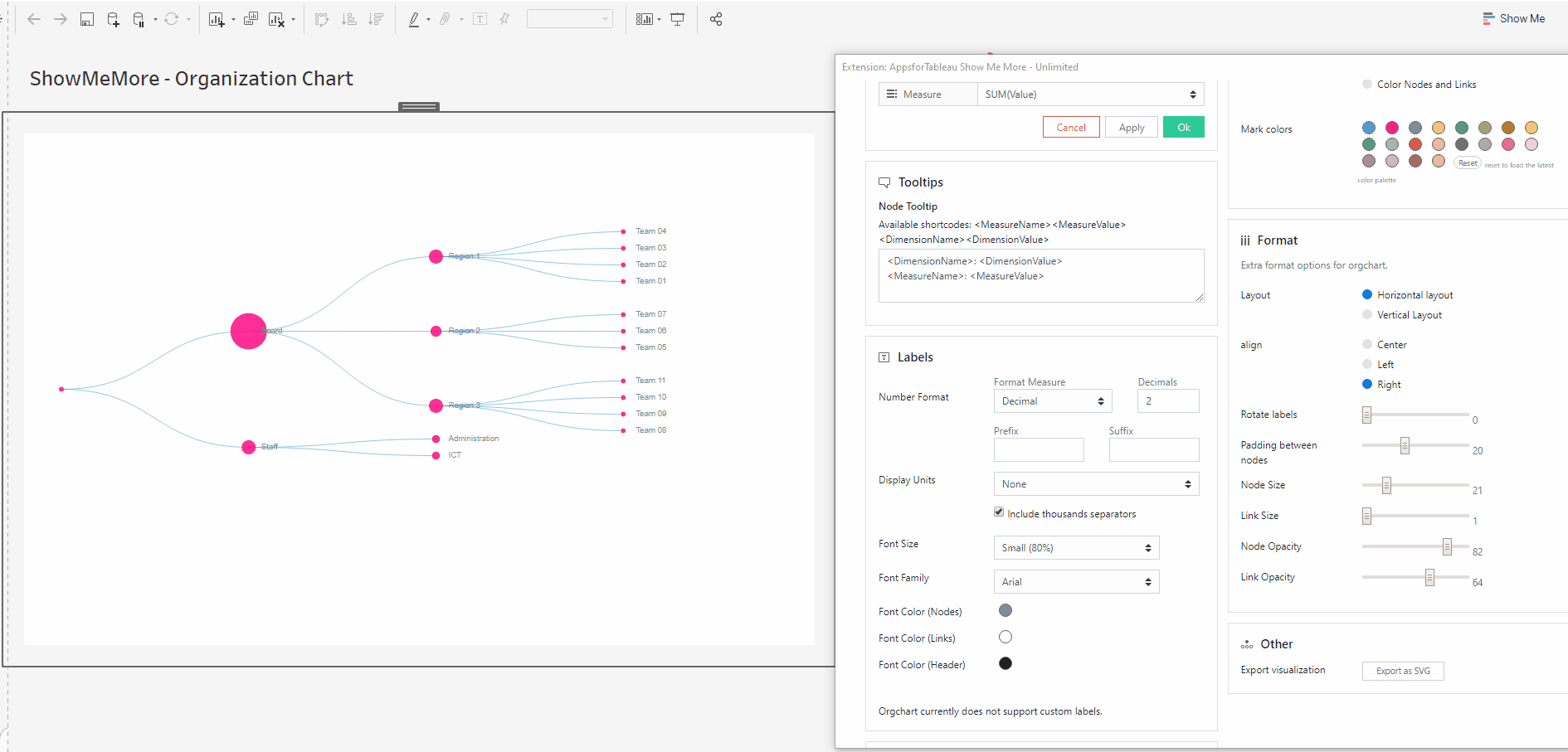Click the Reset color palette button
1568x752 pixels.
click(1468, 163)
